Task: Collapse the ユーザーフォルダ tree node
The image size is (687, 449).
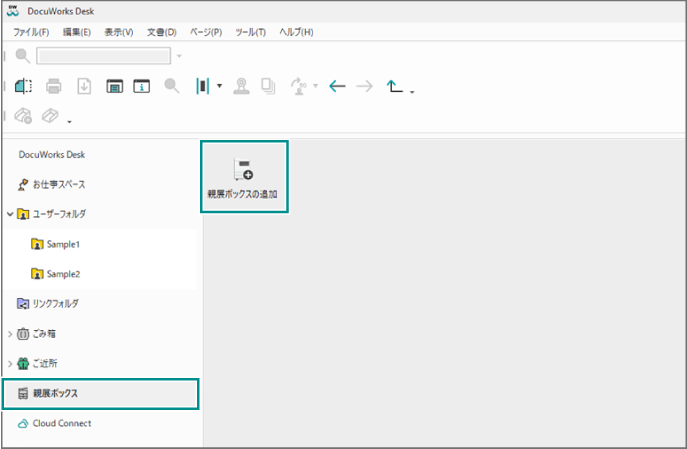Action: click(10, 213)
